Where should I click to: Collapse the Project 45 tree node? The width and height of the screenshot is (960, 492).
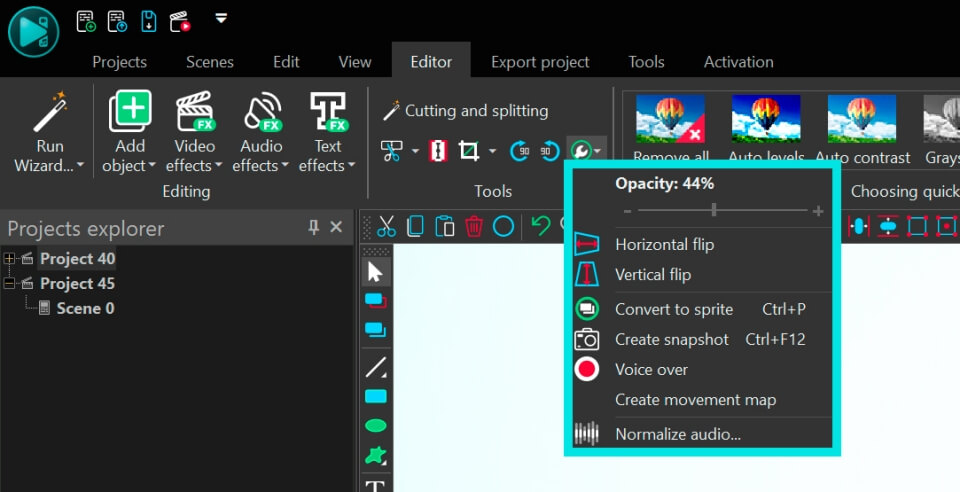[9, 283]
